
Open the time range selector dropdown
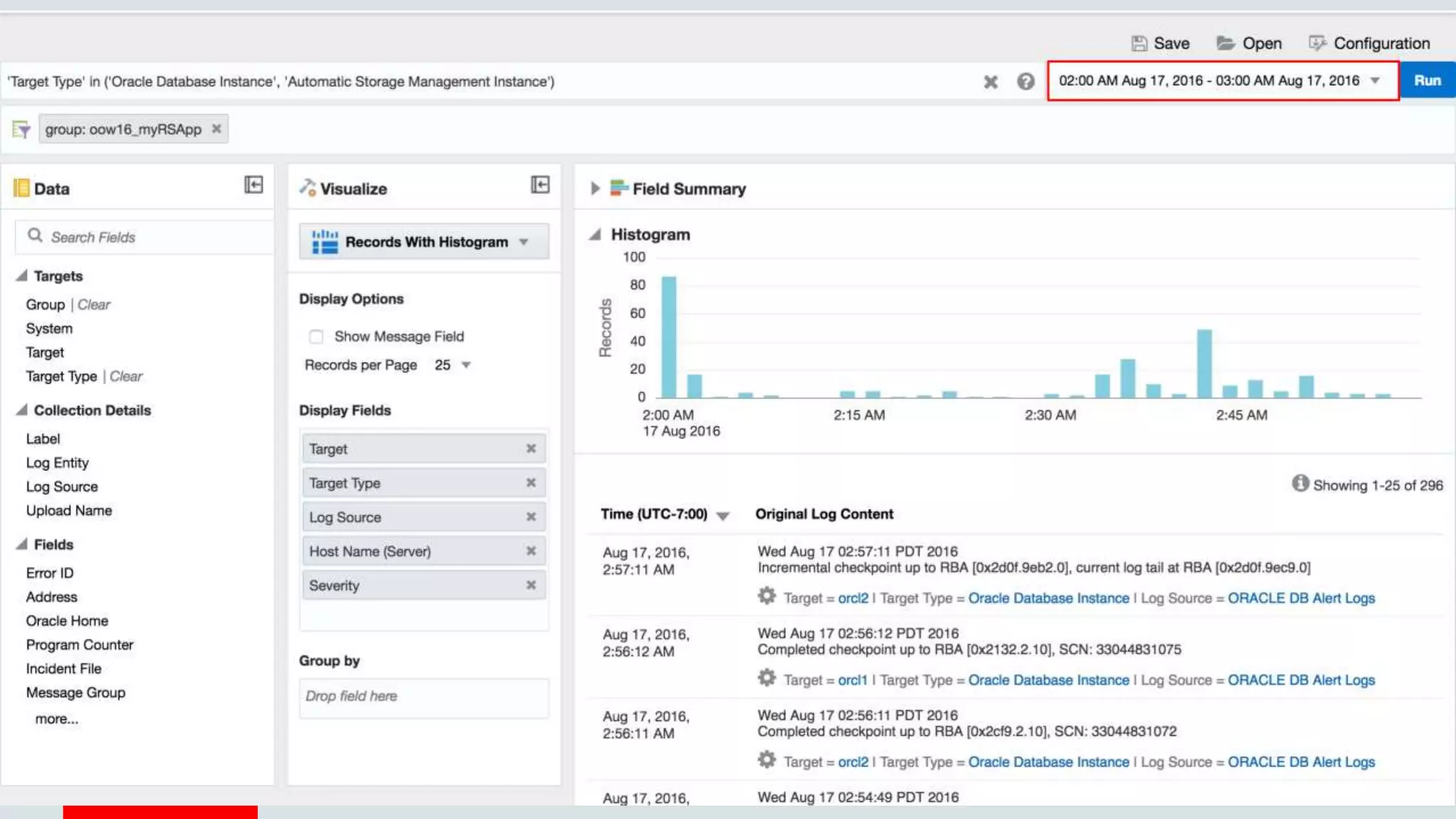click(1375, 81)
